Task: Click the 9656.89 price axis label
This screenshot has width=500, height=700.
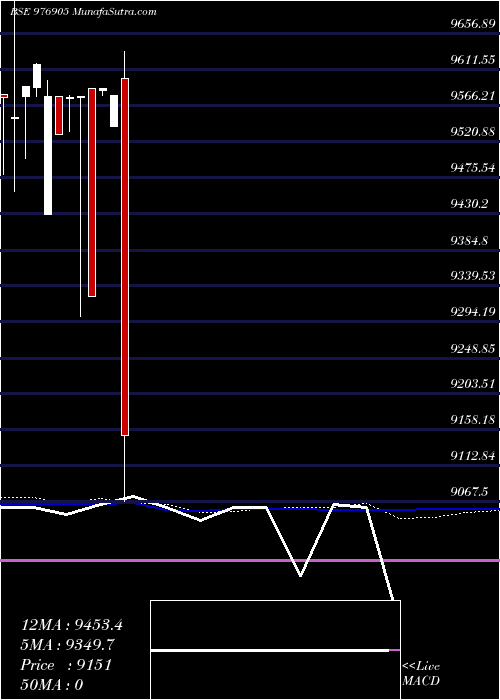Action: (473, 23)
